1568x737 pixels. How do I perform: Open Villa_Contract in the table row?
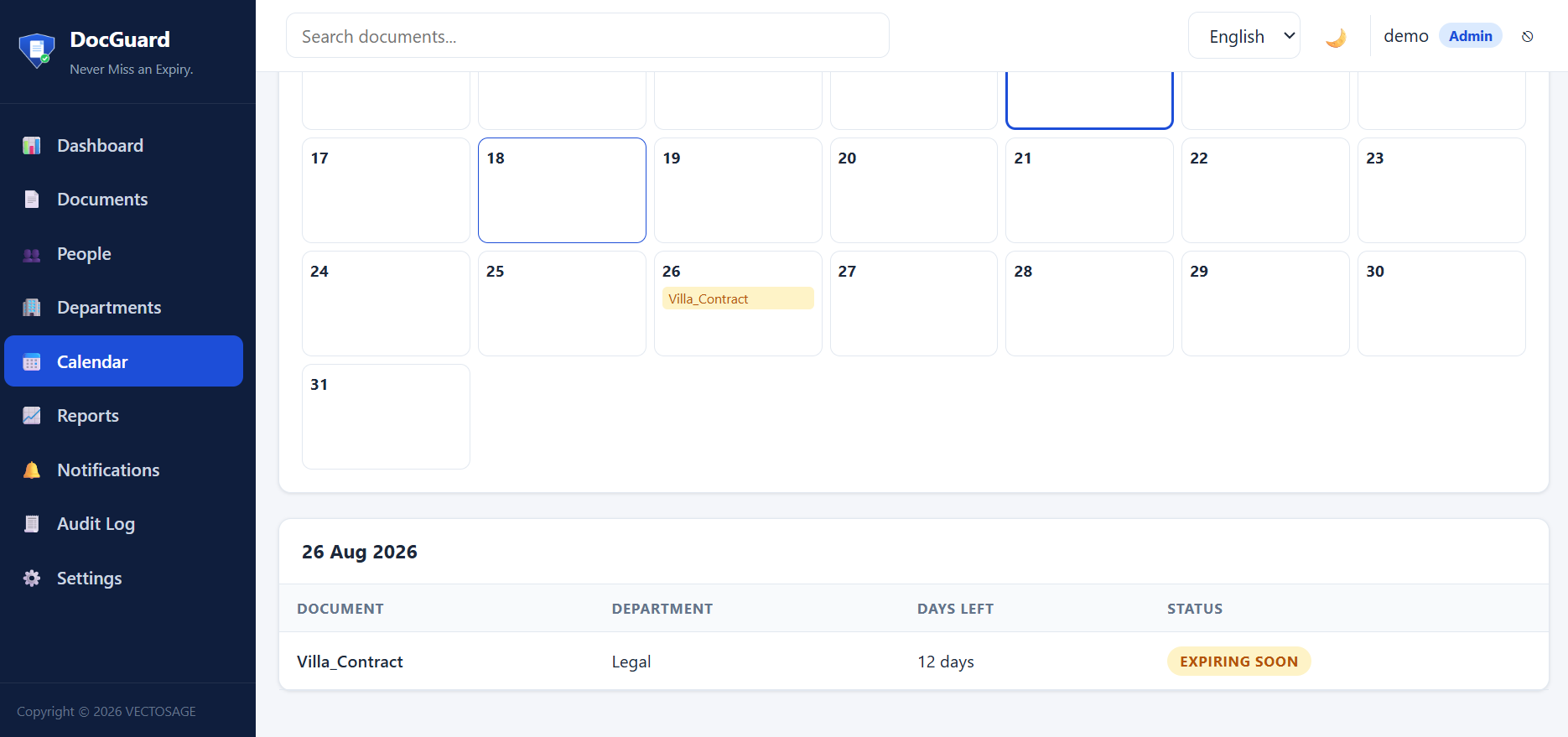click(x=350, y=662)
